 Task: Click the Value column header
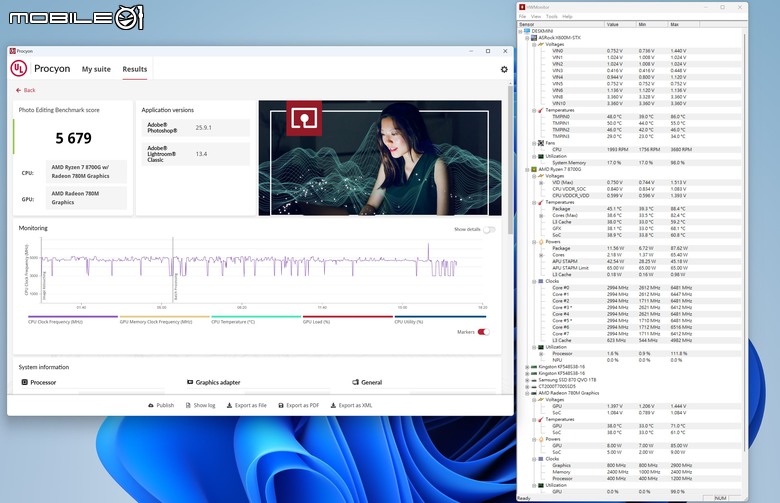click(620, 24)
